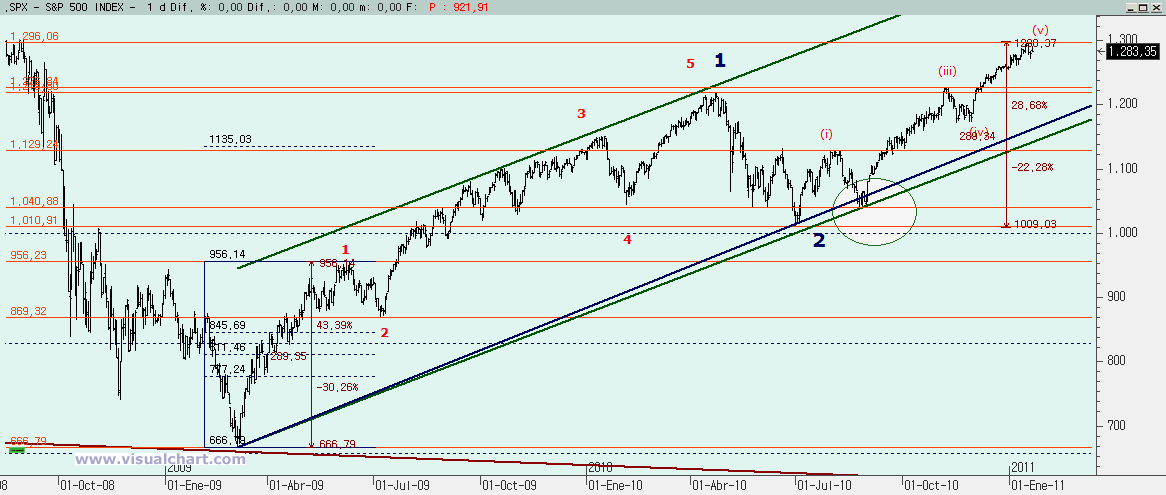Click the 900 price axis value
Screen dimensions: 1166x495
coord(1118,297)
